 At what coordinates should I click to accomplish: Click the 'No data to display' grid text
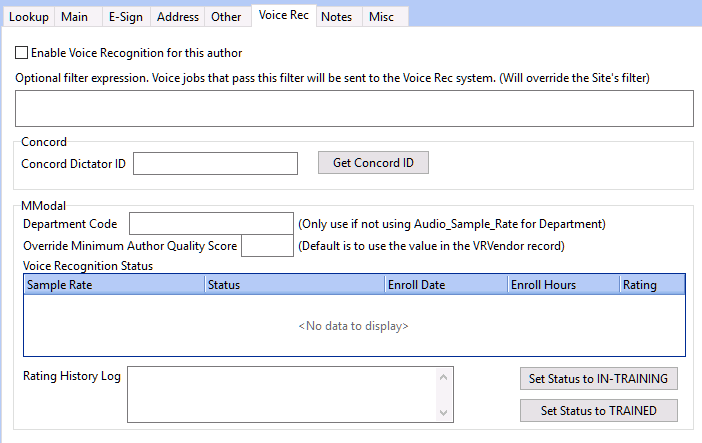[x=354, y=326]
